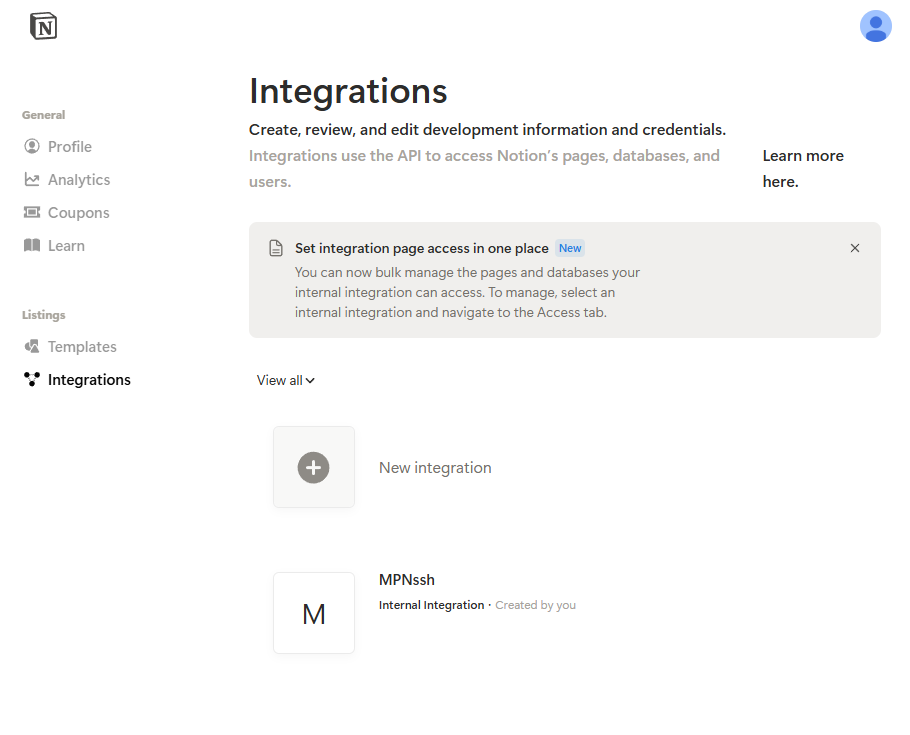Image resolution: width=910 pixels, height=735 pixels.
Task: Go to Analytics section
Action: click(x=79, y=179)
